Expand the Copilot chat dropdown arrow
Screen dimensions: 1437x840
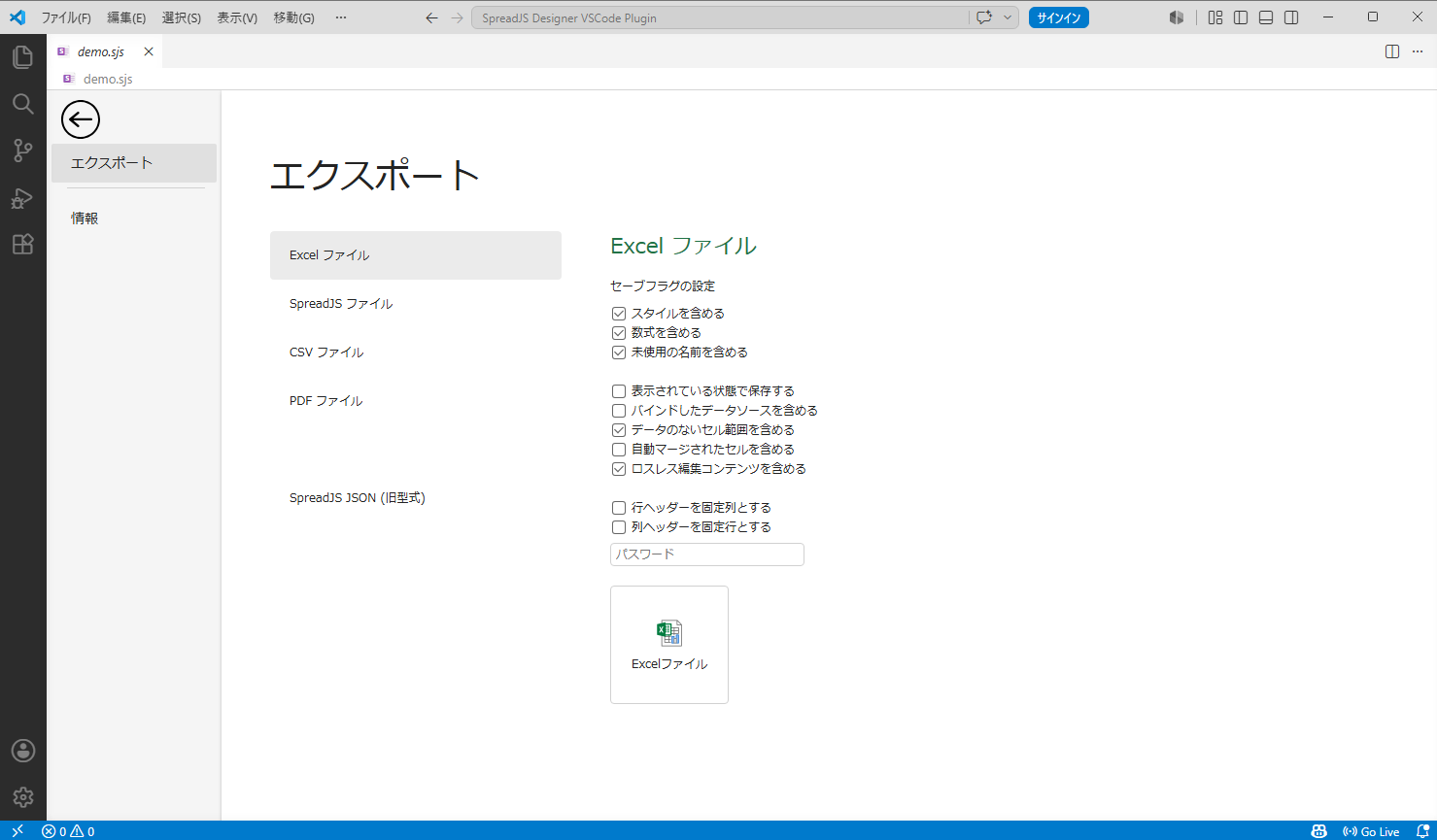click(x=1008, y=17)
